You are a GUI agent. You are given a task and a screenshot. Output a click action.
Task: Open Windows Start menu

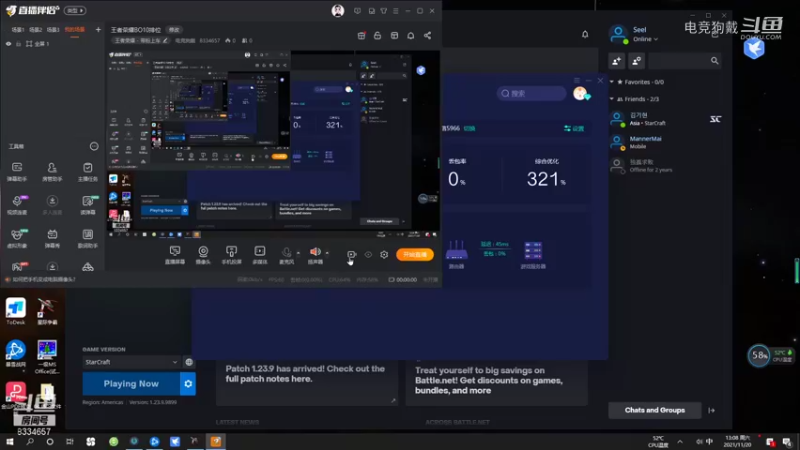[x=10, y=441]
